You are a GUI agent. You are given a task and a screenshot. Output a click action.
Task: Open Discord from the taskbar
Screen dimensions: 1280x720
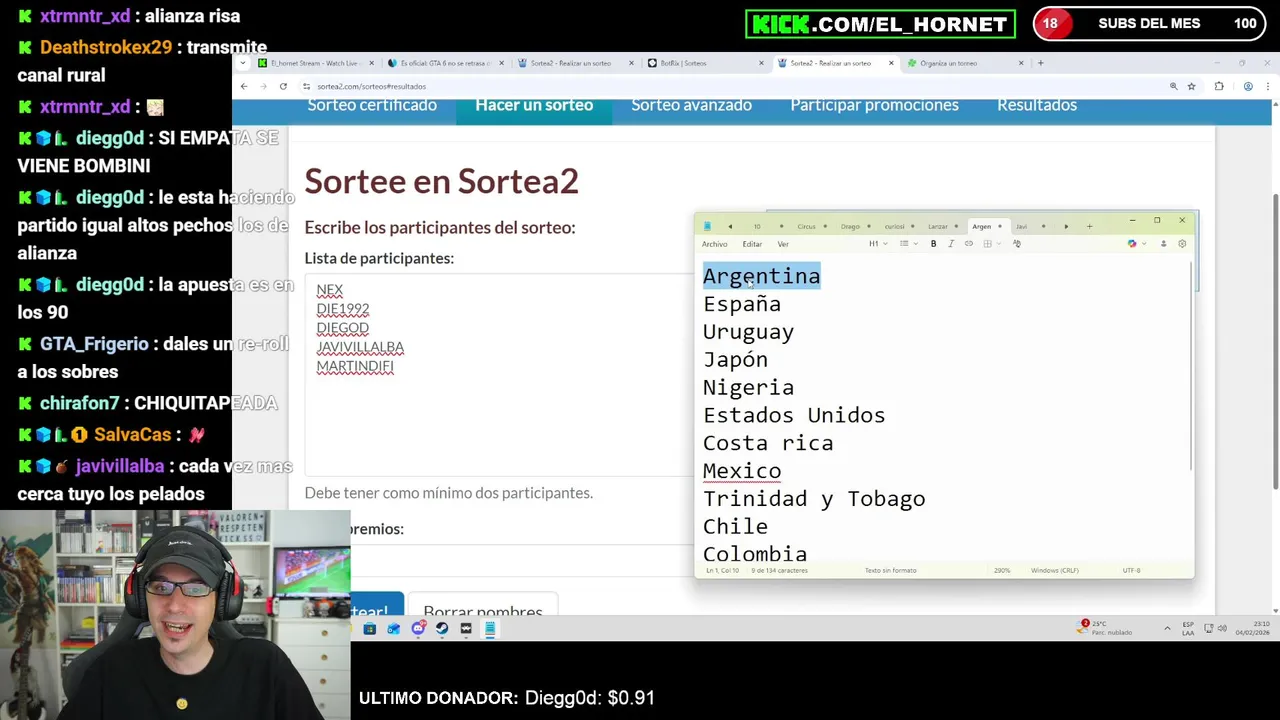click(418, 629)
